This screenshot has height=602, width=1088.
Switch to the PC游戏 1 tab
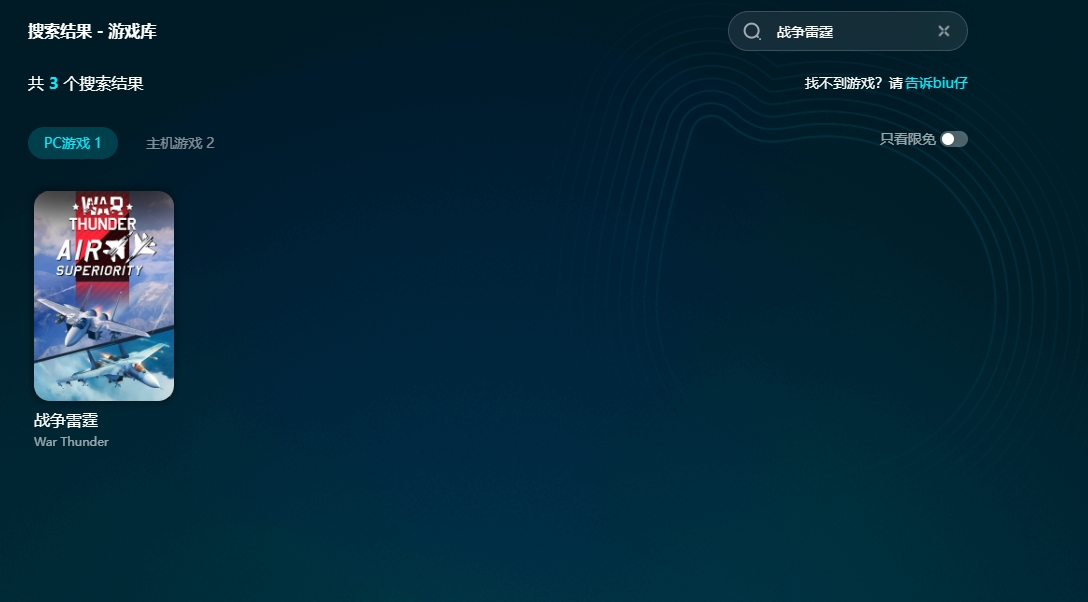[x=73, y=143]
